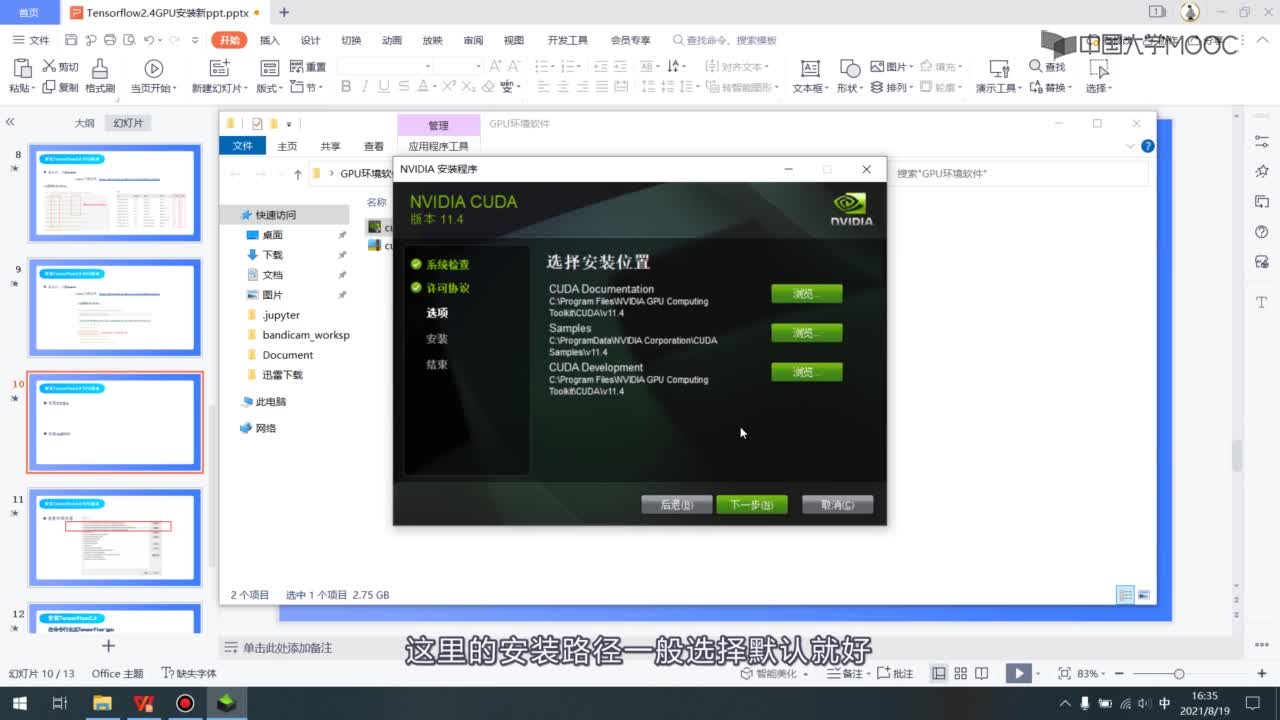Click the Shapes (形状) icon
Viewport: 1280px width, 720px height.
pyautogui.click(x=850, y=68)
